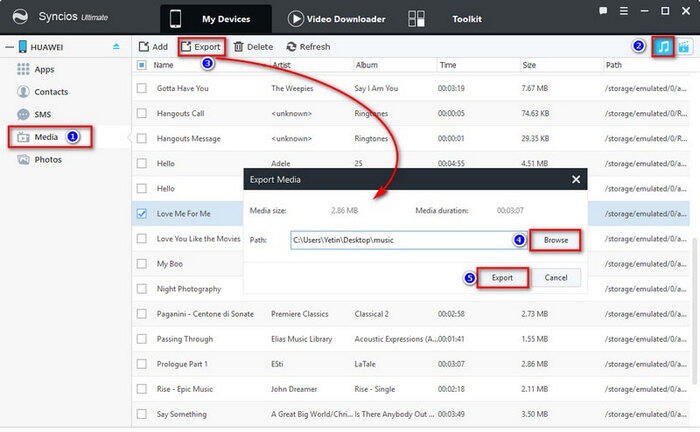Close the Export Media dialog
This screenshot has height=432, width=700.
pos(575,179)
